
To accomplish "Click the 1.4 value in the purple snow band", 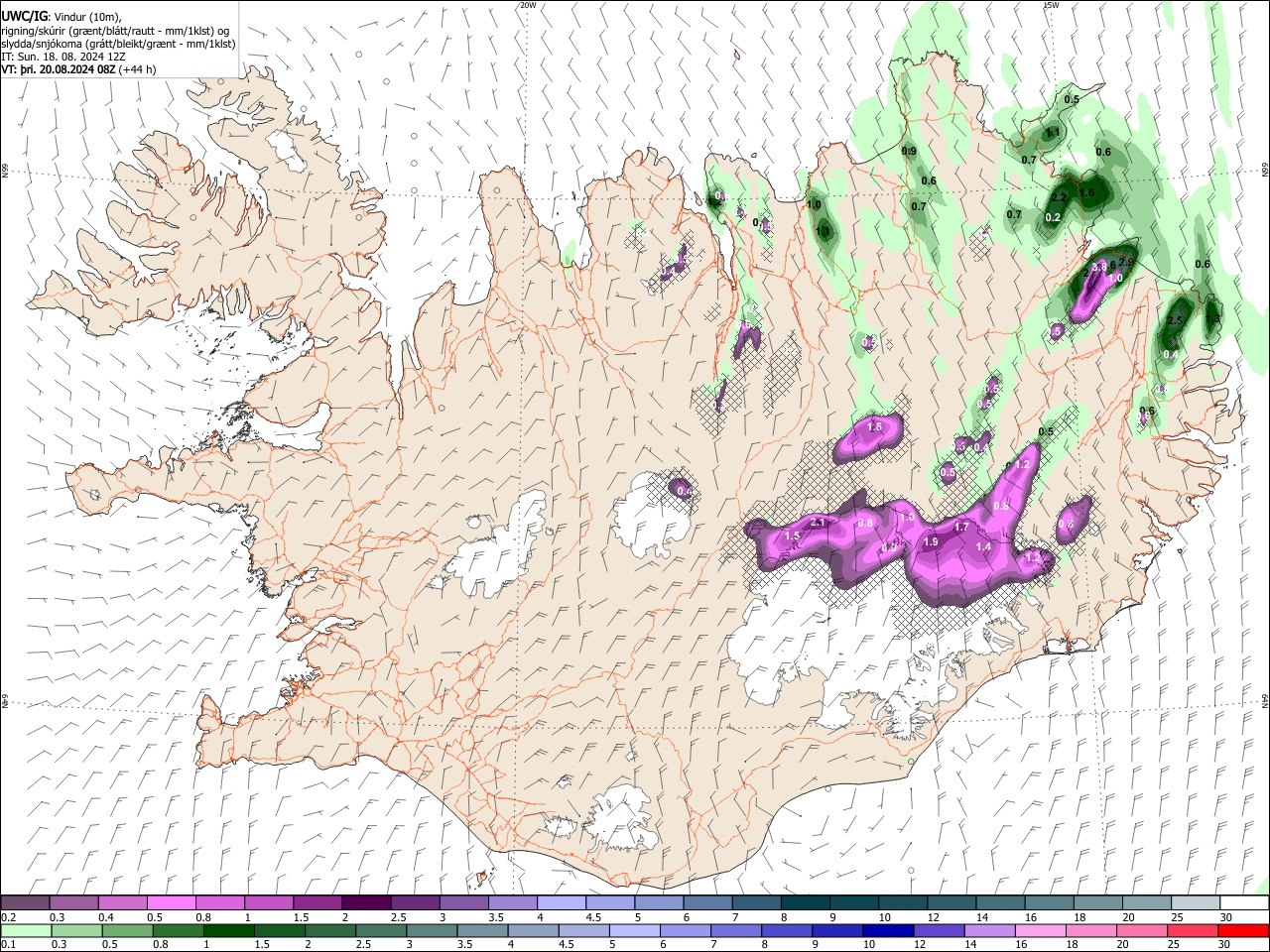I will pos(983,546).
